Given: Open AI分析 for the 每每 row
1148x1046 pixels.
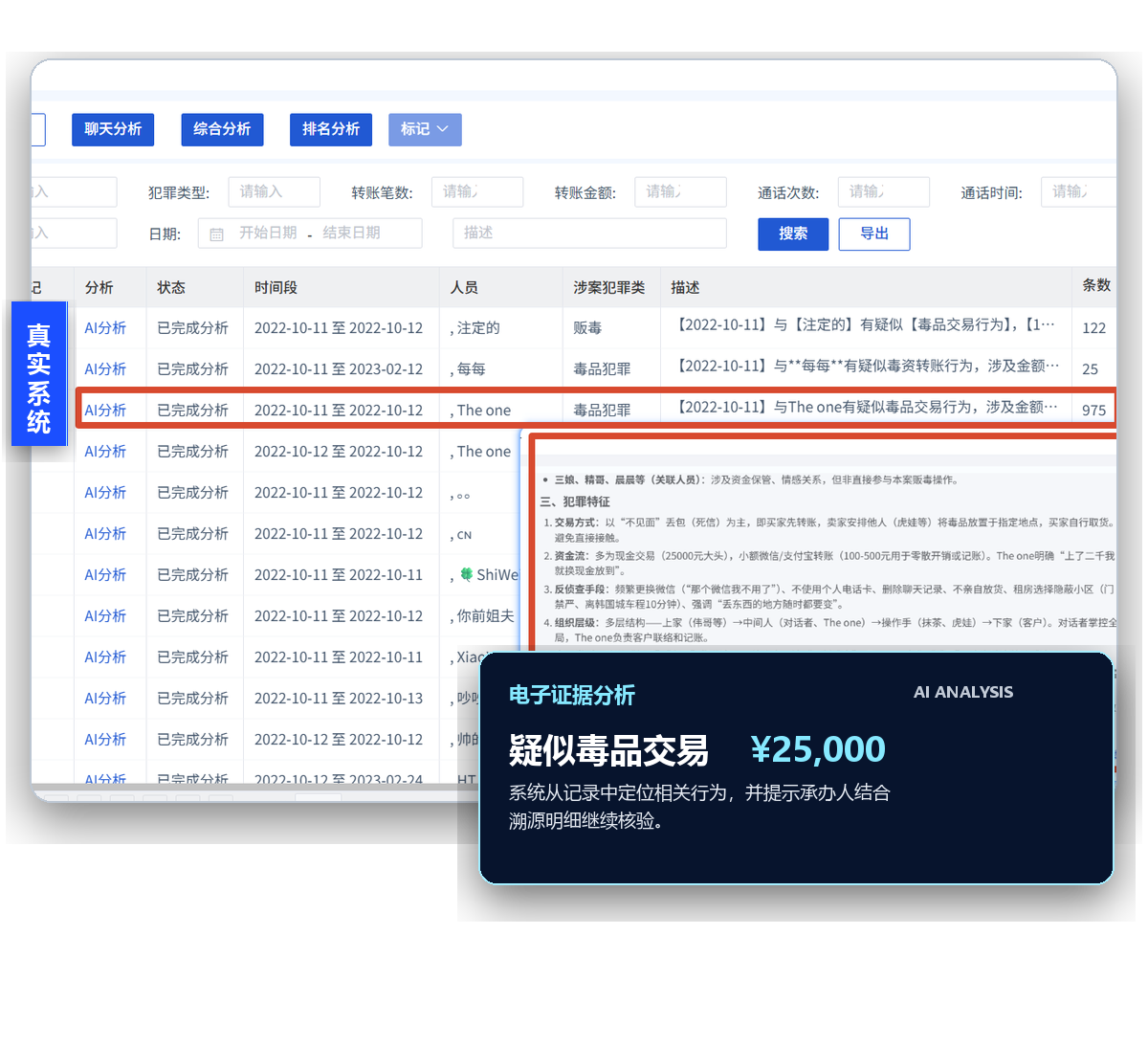Looking at the screenshot, I should coord(105,368).
